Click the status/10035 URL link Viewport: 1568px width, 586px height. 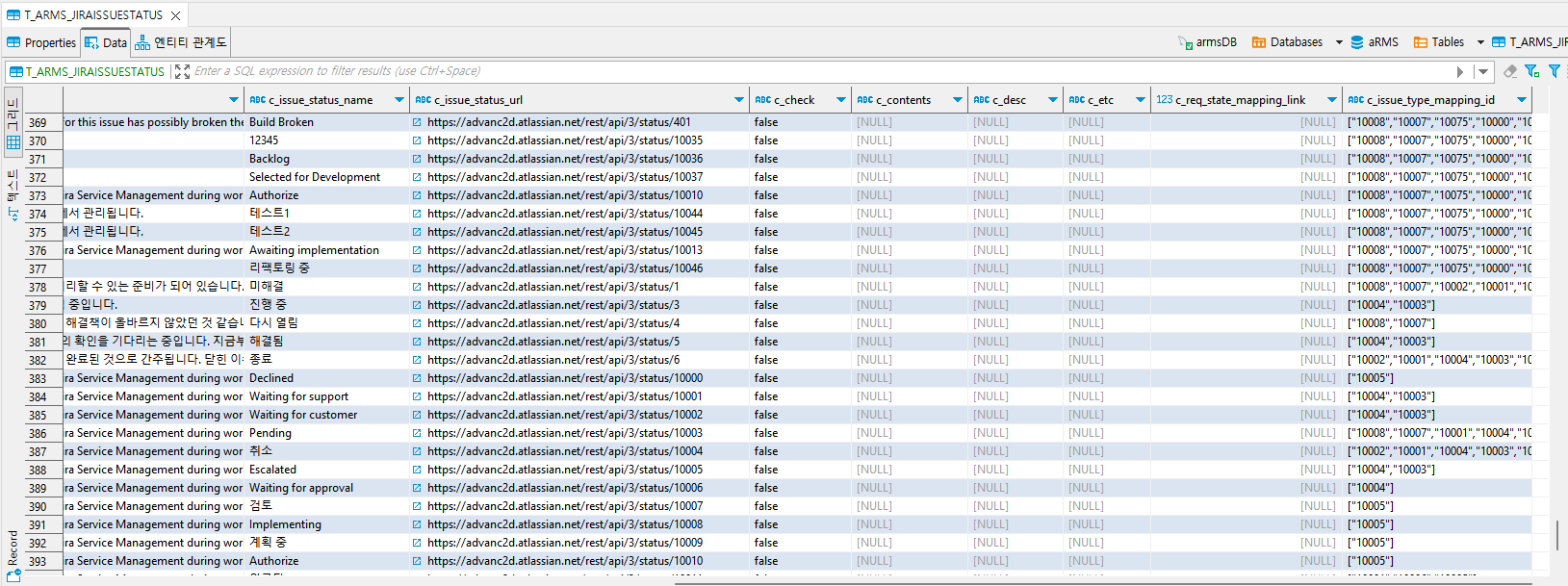[564, 140]
